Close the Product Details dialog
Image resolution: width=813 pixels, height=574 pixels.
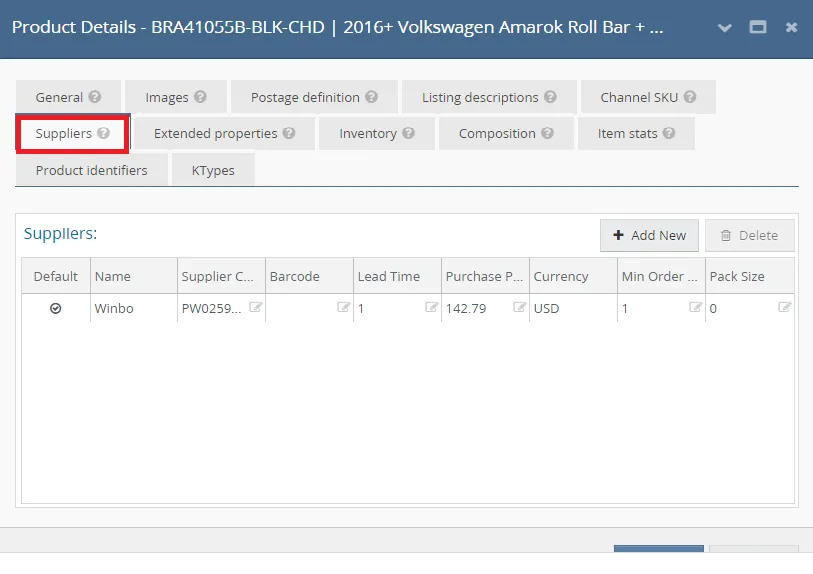(x=791, y=27)
